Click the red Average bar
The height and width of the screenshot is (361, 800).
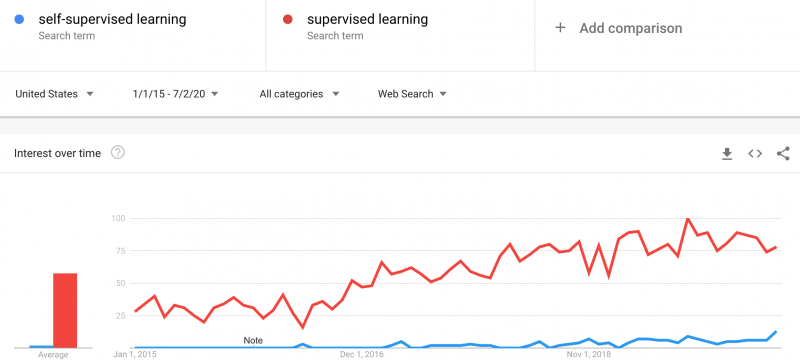(65, 311)
